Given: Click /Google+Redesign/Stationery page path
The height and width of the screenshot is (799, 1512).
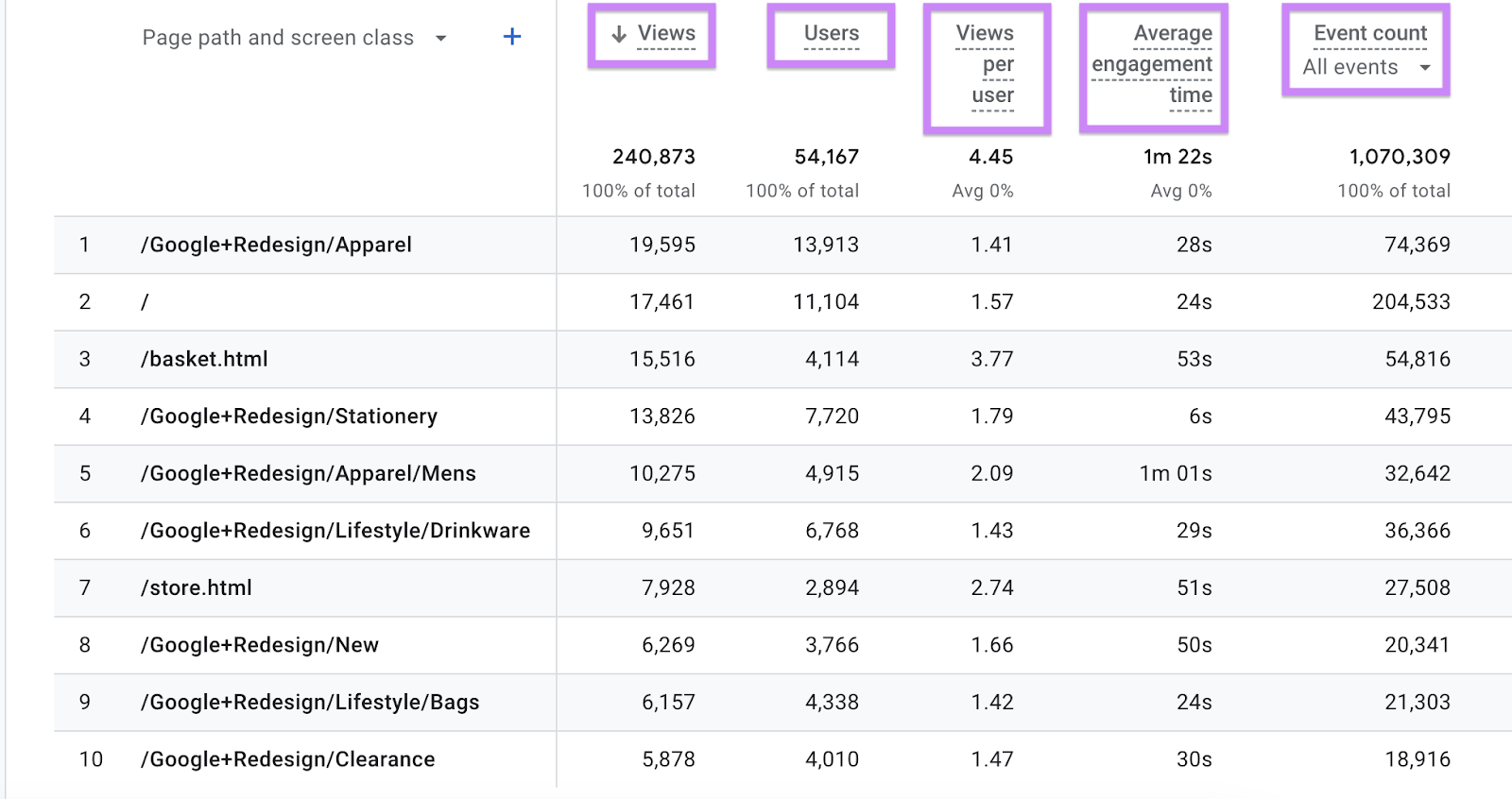Looking at the screenshot, I should click(x=289, y=416).
